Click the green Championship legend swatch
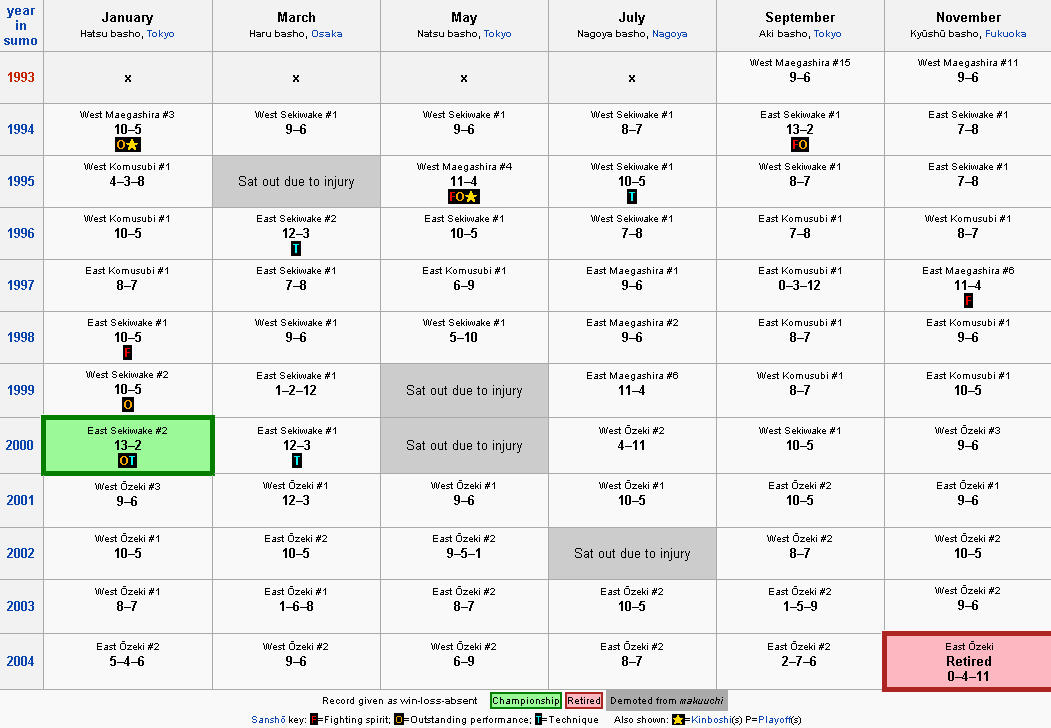Image resolution: width=1051 pixels, height=728 pixels. tap(526, 701)
